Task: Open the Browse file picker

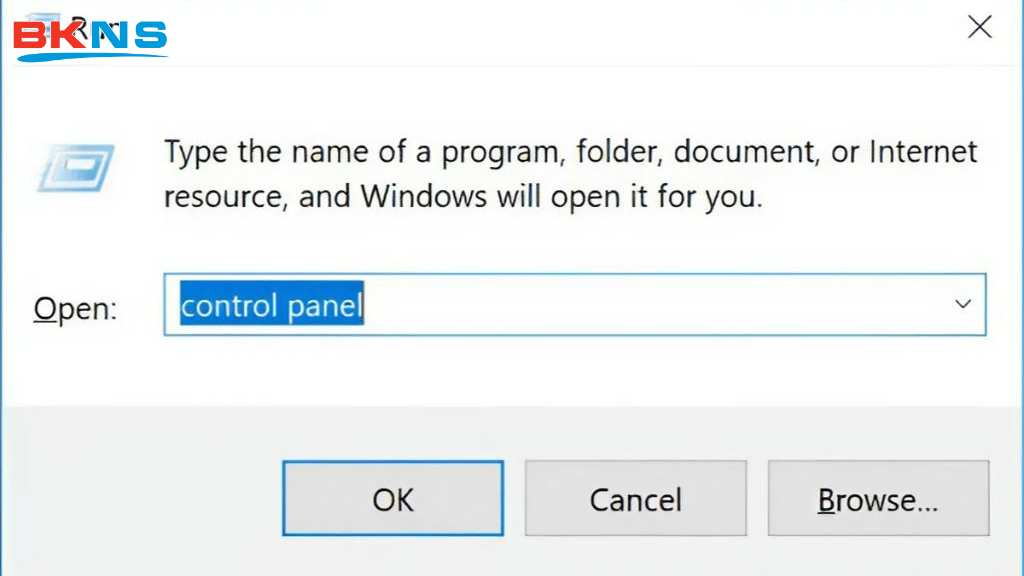Action: pyautogui.click(x=878, y=498)
